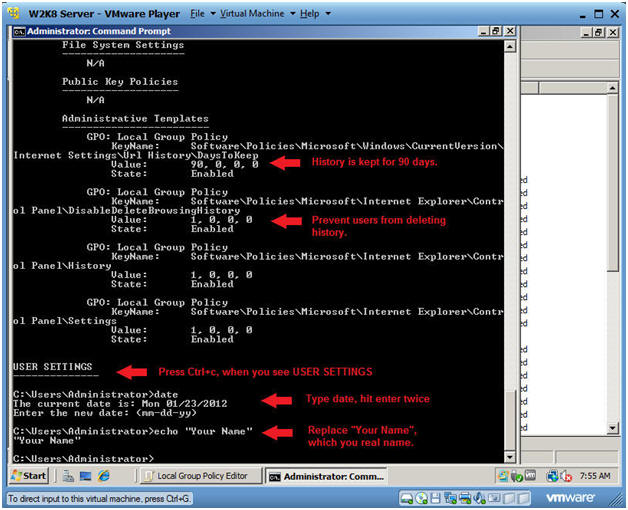Minimize the background window behind Command Prompt
This screenshot has height=510, width=628.
point(587,32)
